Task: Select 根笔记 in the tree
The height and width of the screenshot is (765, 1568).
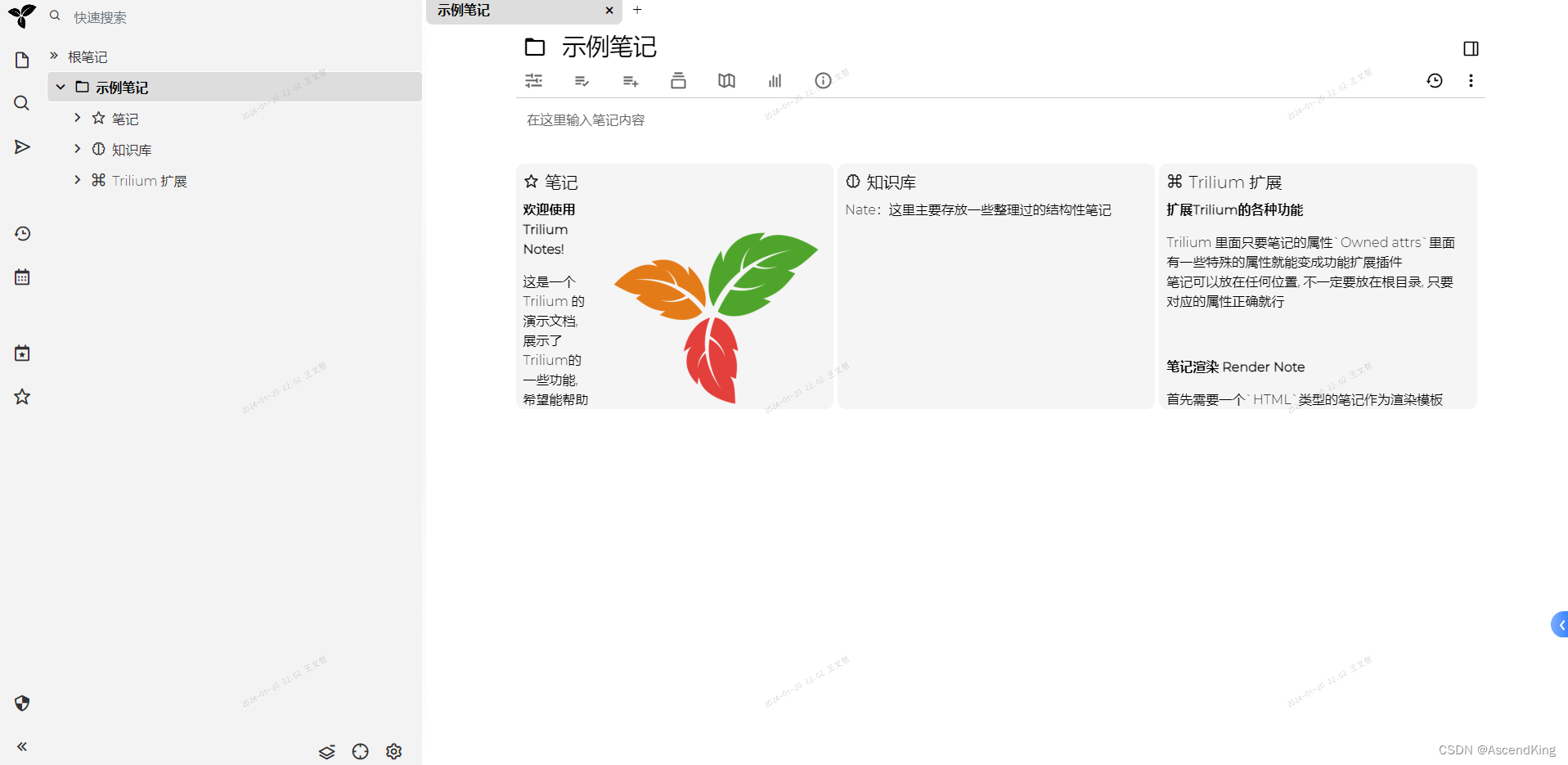Action: (x=88, y=56)
